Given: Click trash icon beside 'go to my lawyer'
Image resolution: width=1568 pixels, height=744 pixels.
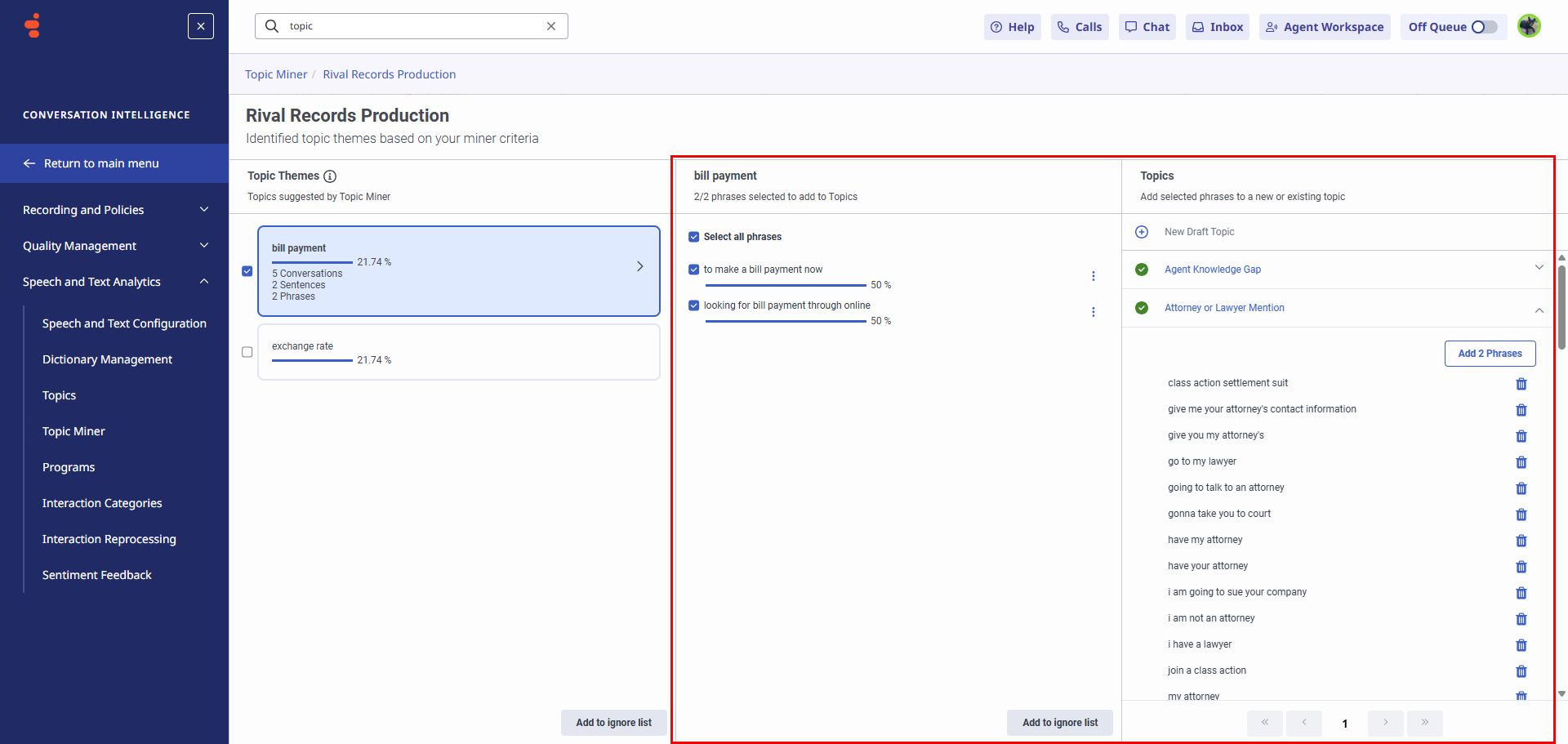Looking at the screenshot, I should (1521, 462).
